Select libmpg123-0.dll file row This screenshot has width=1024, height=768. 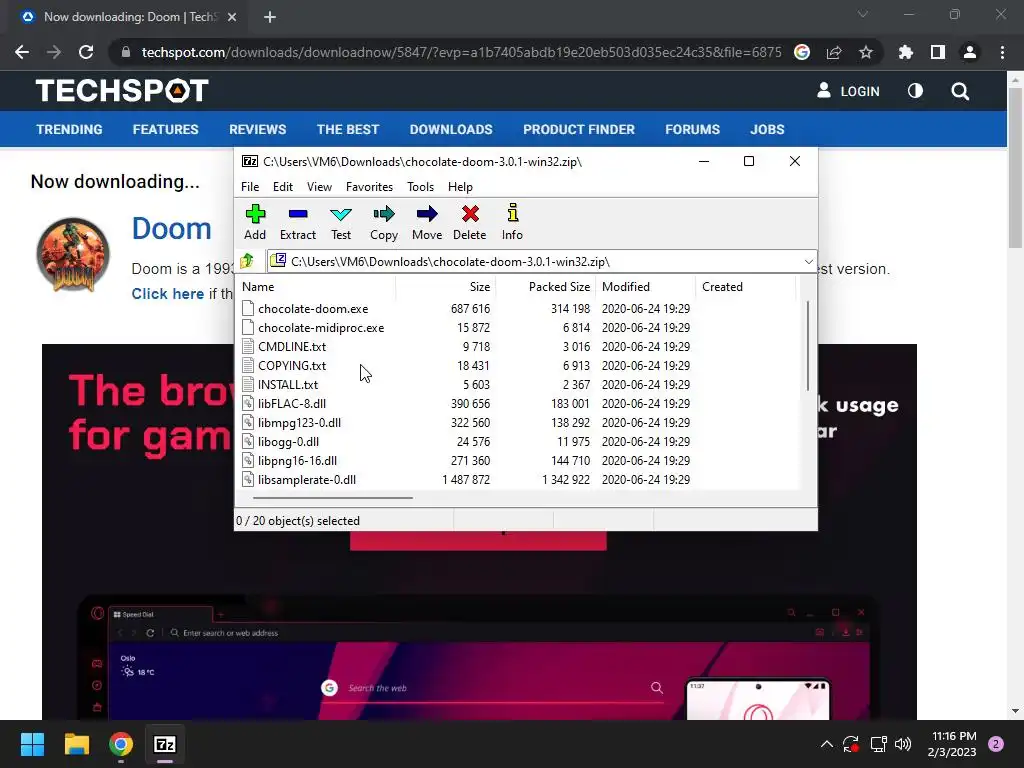(x=291, y=423)
